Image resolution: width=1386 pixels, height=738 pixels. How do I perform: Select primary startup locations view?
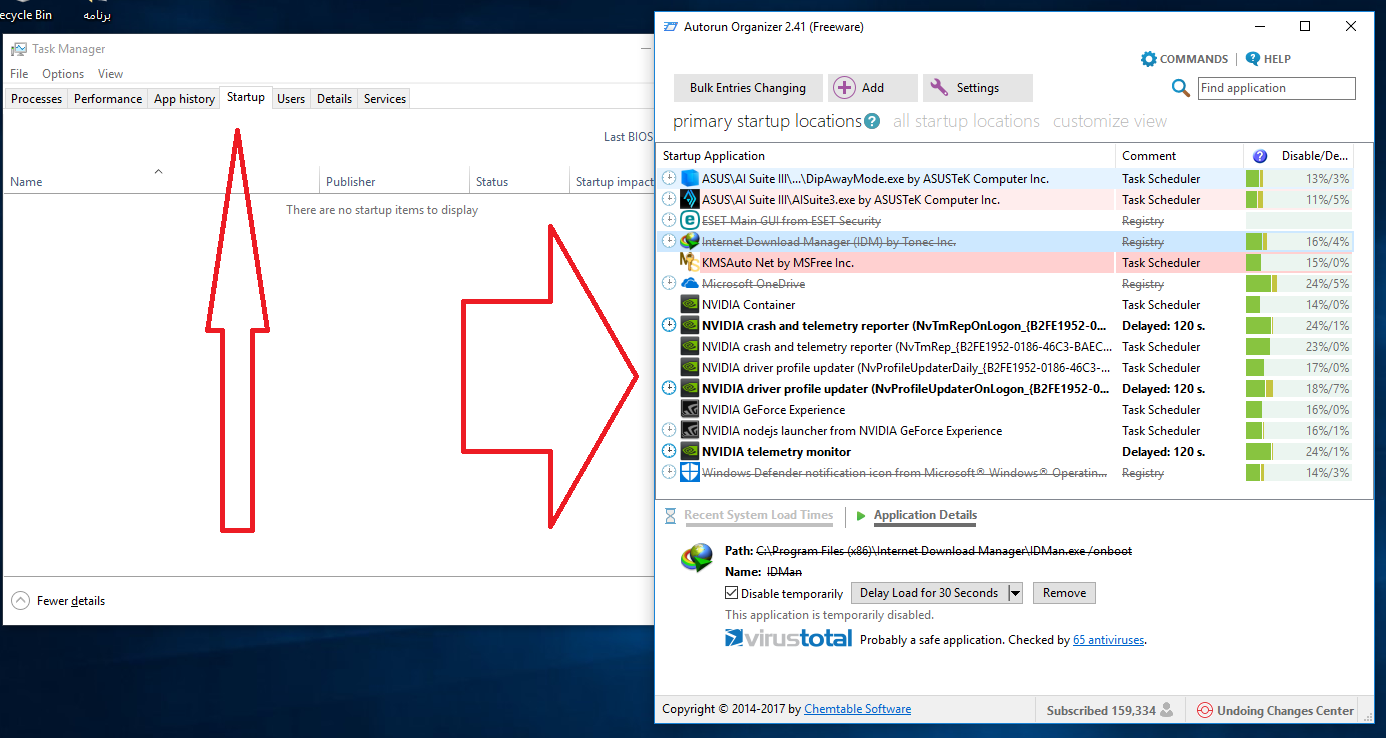point(767,121)
